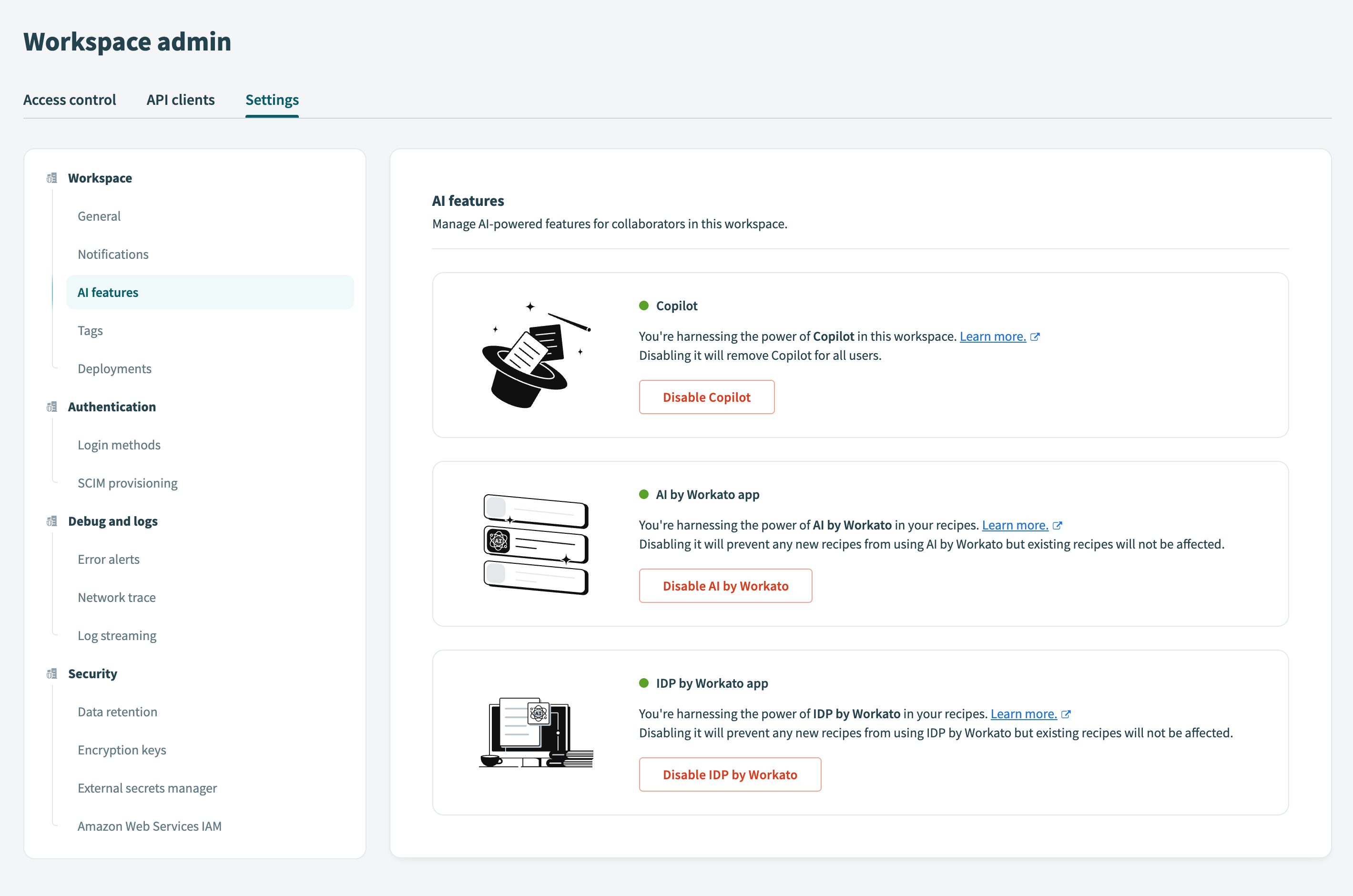Click the Workspace section icon
The width and height of the screenshot is (1353, 896).
tap(51, 178)
